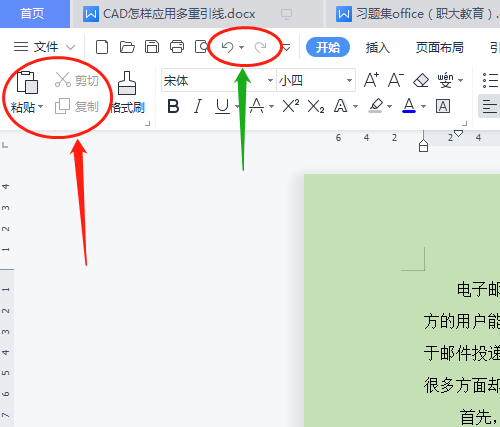Switch to the 开始 ribbon tab

[x=328, y=47]
